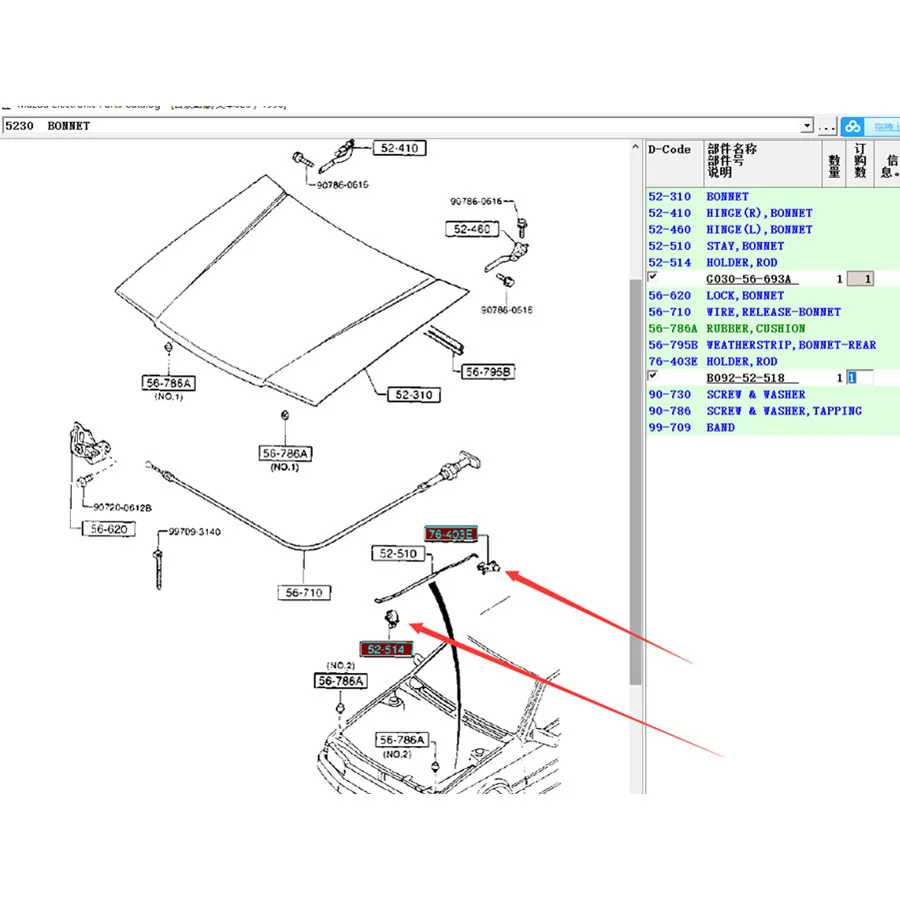Click the 52-410 callout in diagram
The image size is (900, 900).
(399, 148)
